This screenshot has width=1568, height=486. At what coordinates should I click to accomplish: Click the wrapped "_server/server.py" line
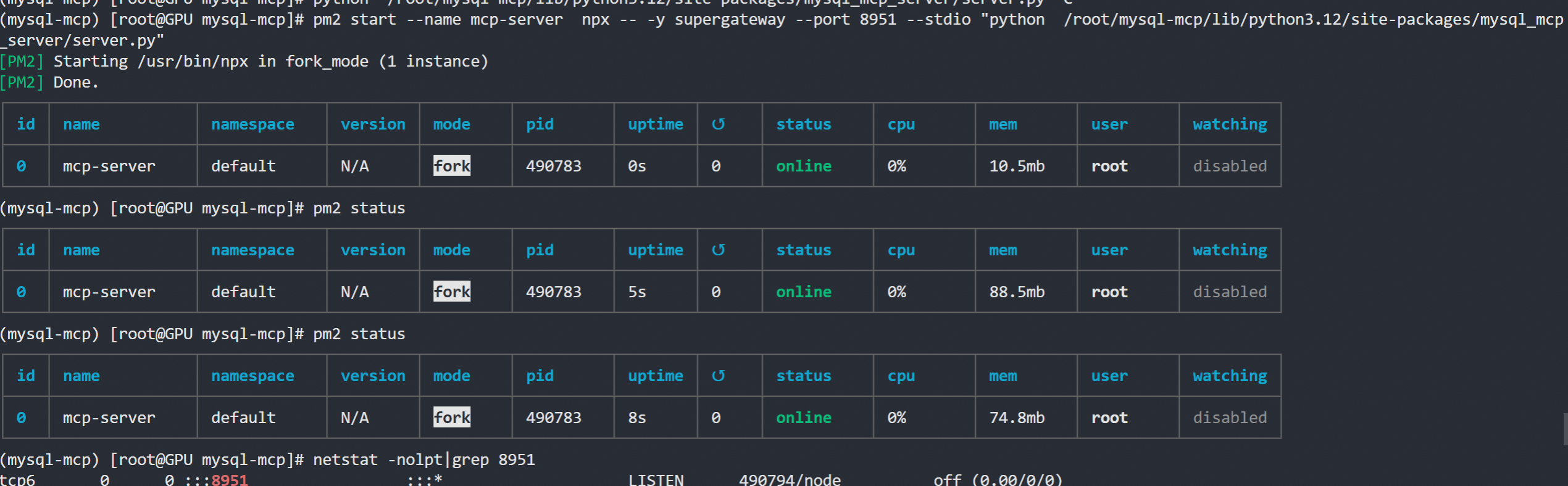(82, 40)
